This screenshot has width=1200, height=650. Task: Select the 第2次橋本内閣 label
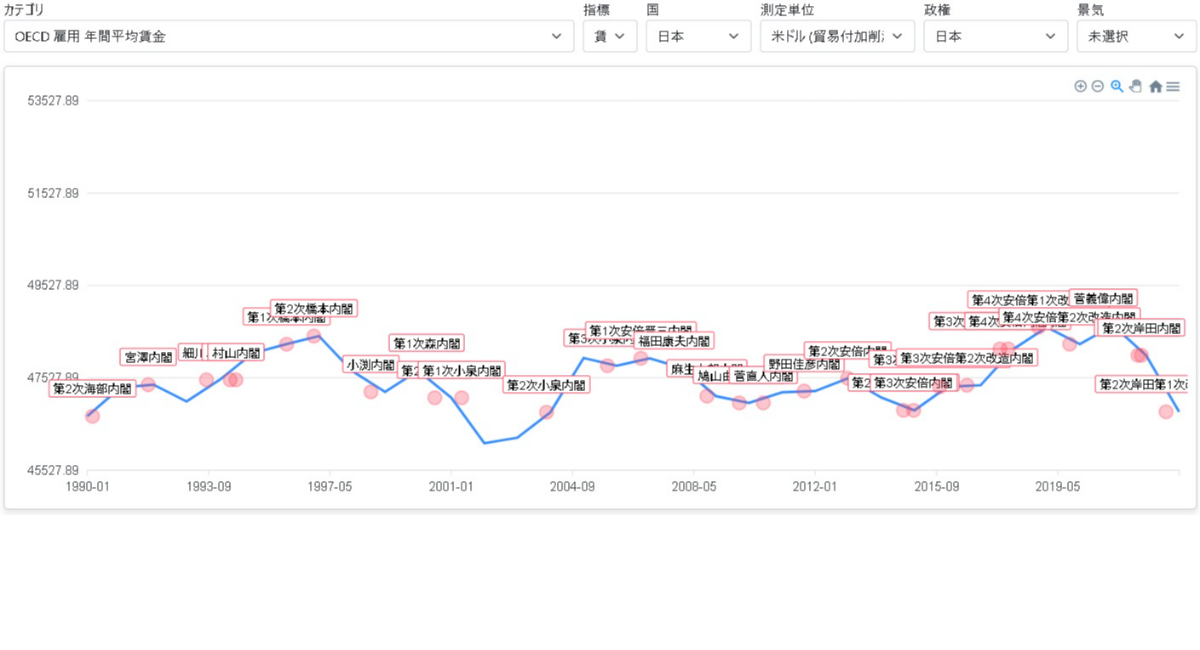click(313, 309)
